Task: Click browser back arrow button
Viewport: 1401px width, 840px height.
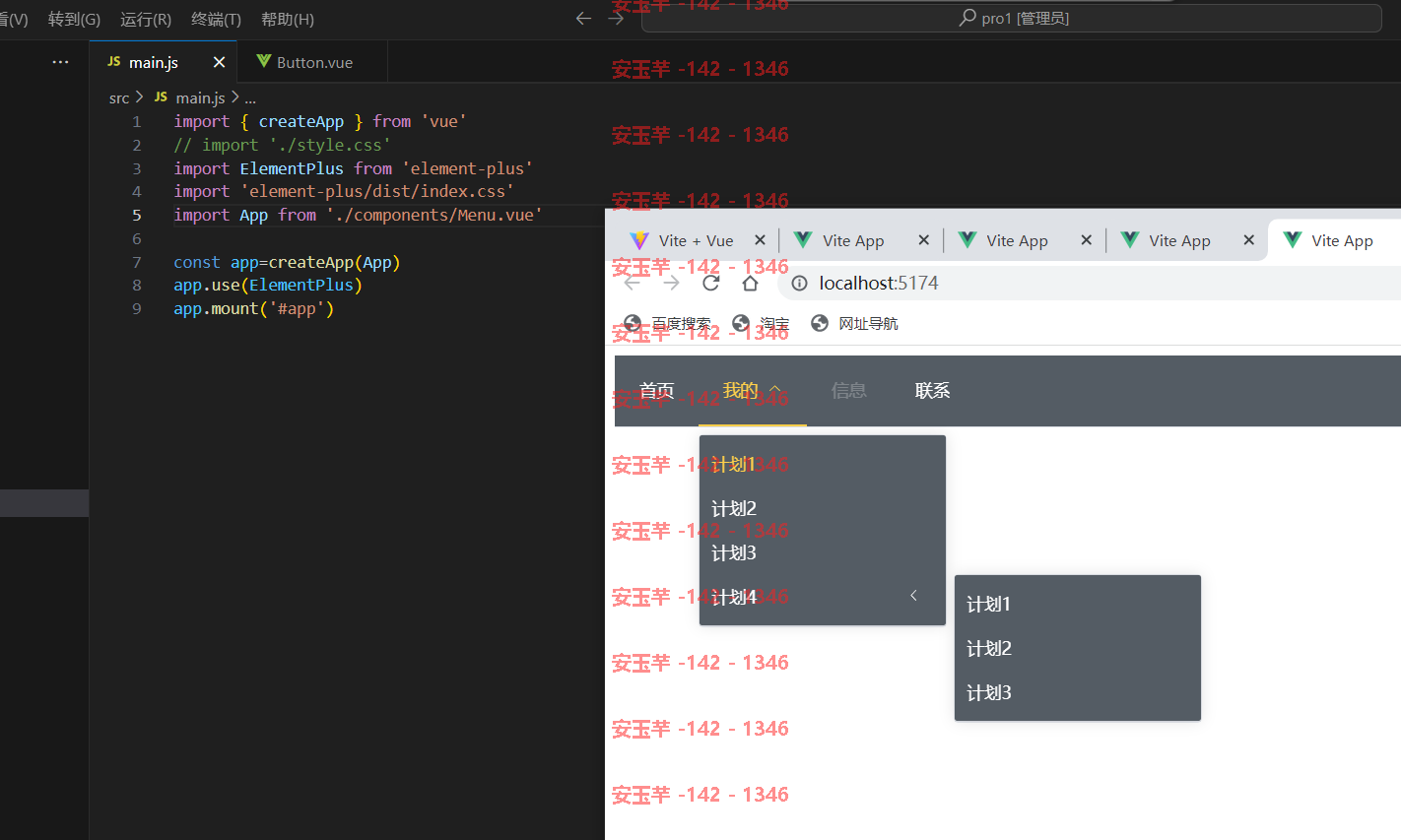Action: [x=633, y=283]
